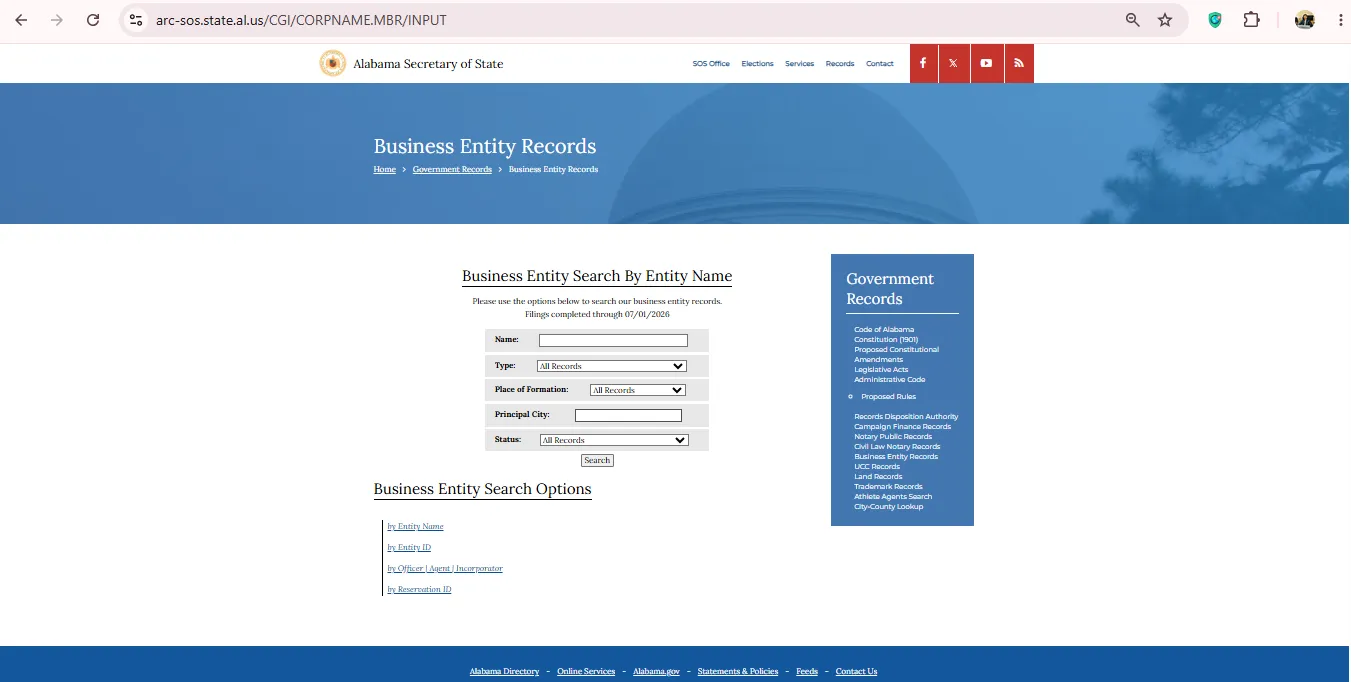Open Online Services footer link

point(586,672)
